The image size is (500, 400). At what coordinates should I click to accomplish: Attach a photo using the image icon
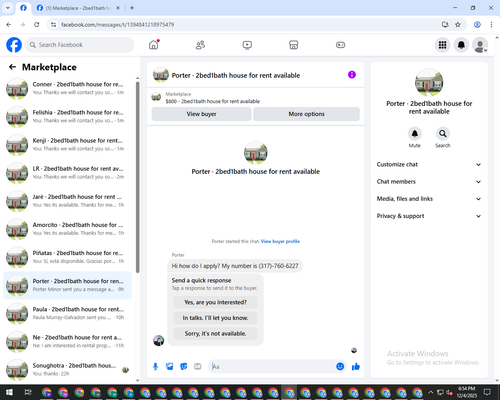pos(170,367)
